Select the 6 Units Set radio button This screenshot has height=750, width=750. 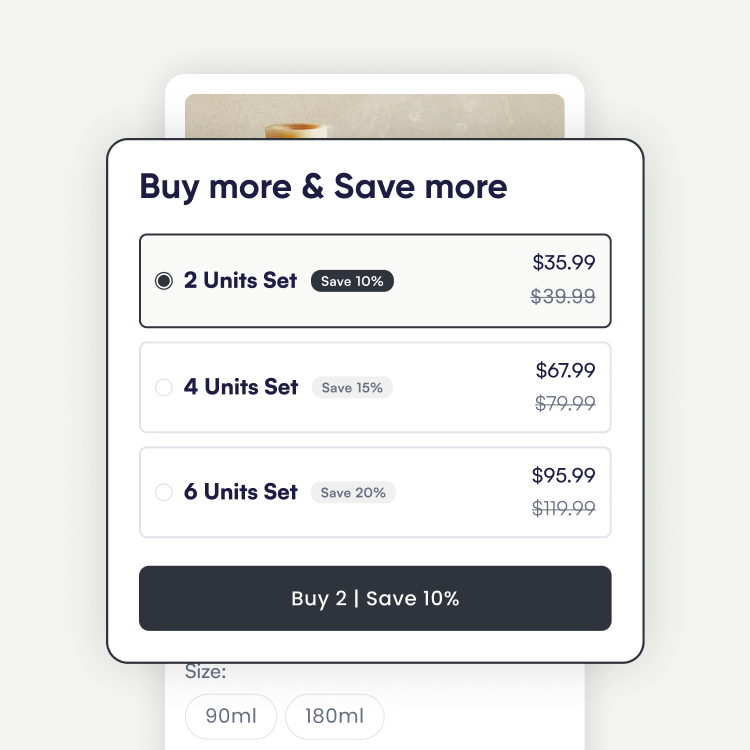point(164,492)
